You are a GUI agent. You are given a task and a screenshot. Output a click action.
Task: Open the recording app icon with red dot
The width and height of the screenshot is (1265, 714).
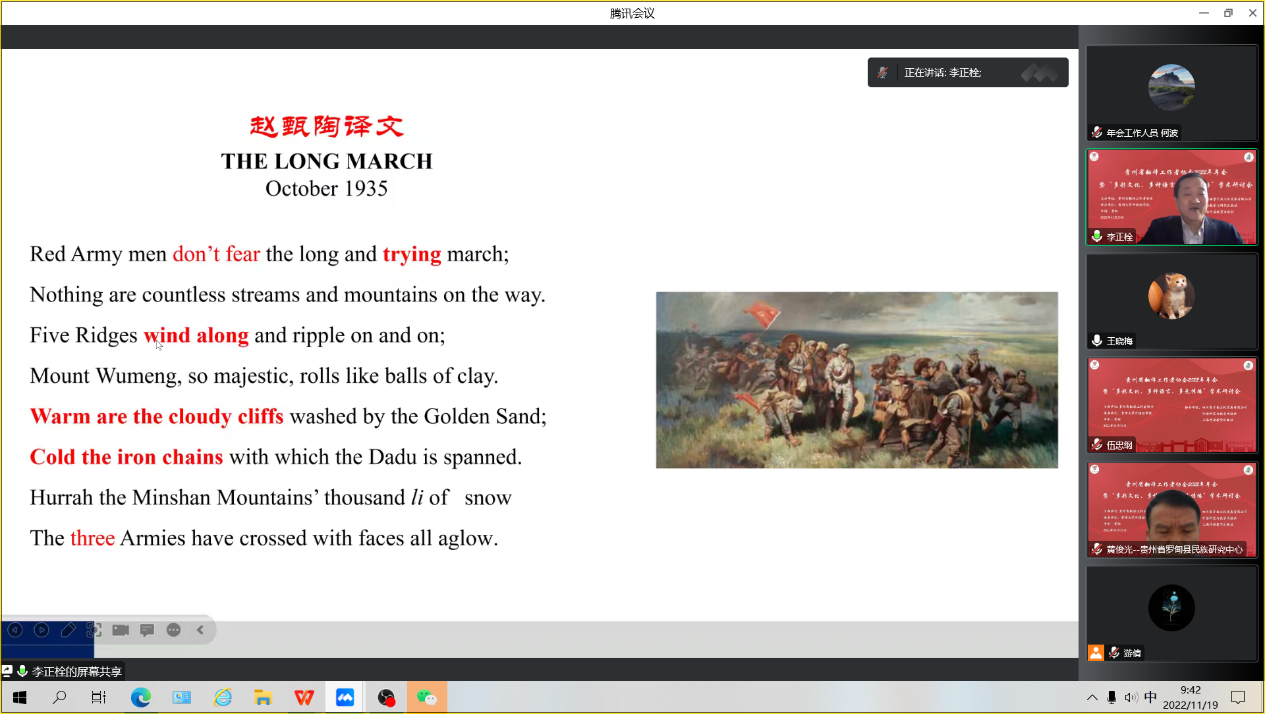coord(386,698)
